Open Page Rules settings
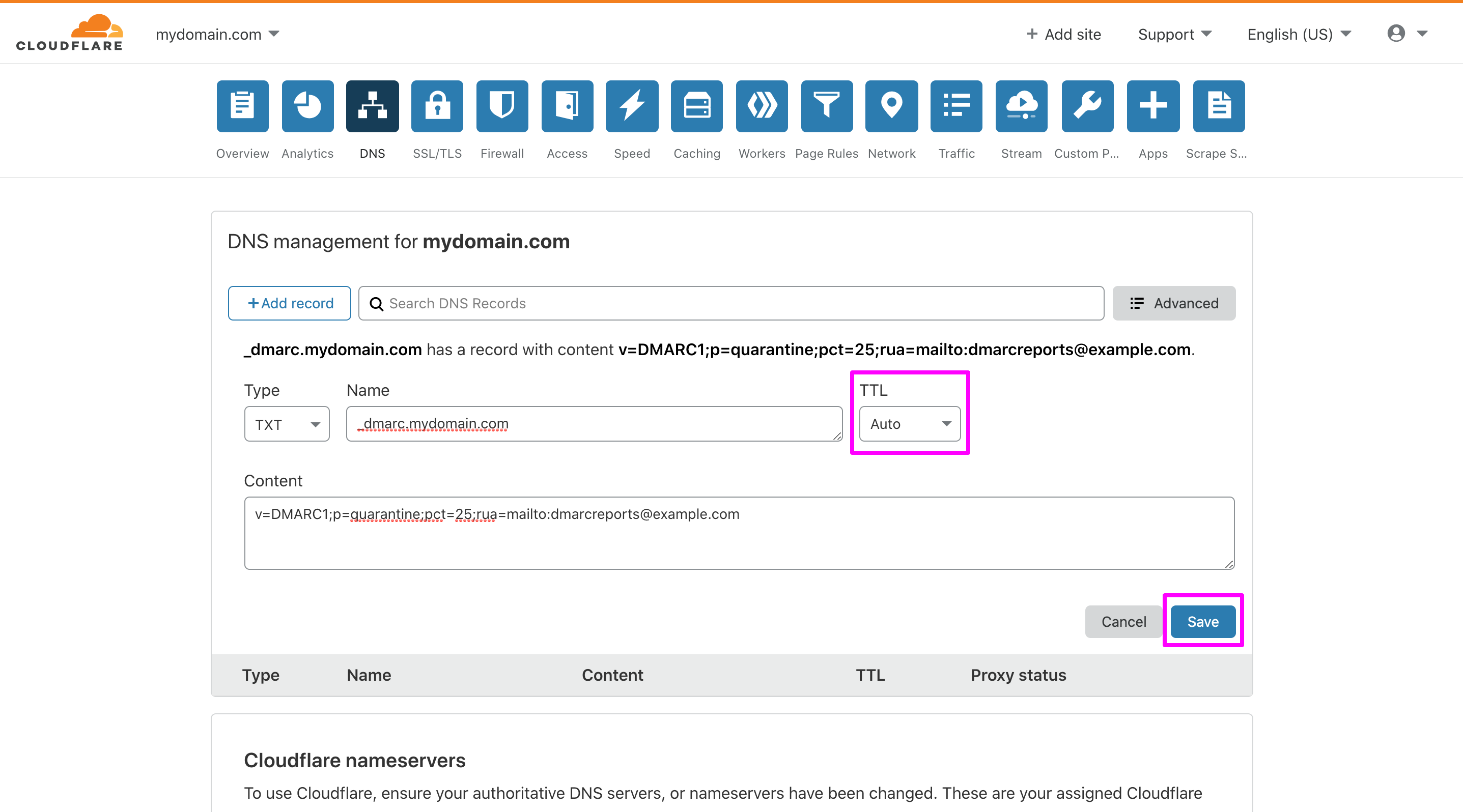The width and height of the screenshot is (1463, 812). point(826,106)
